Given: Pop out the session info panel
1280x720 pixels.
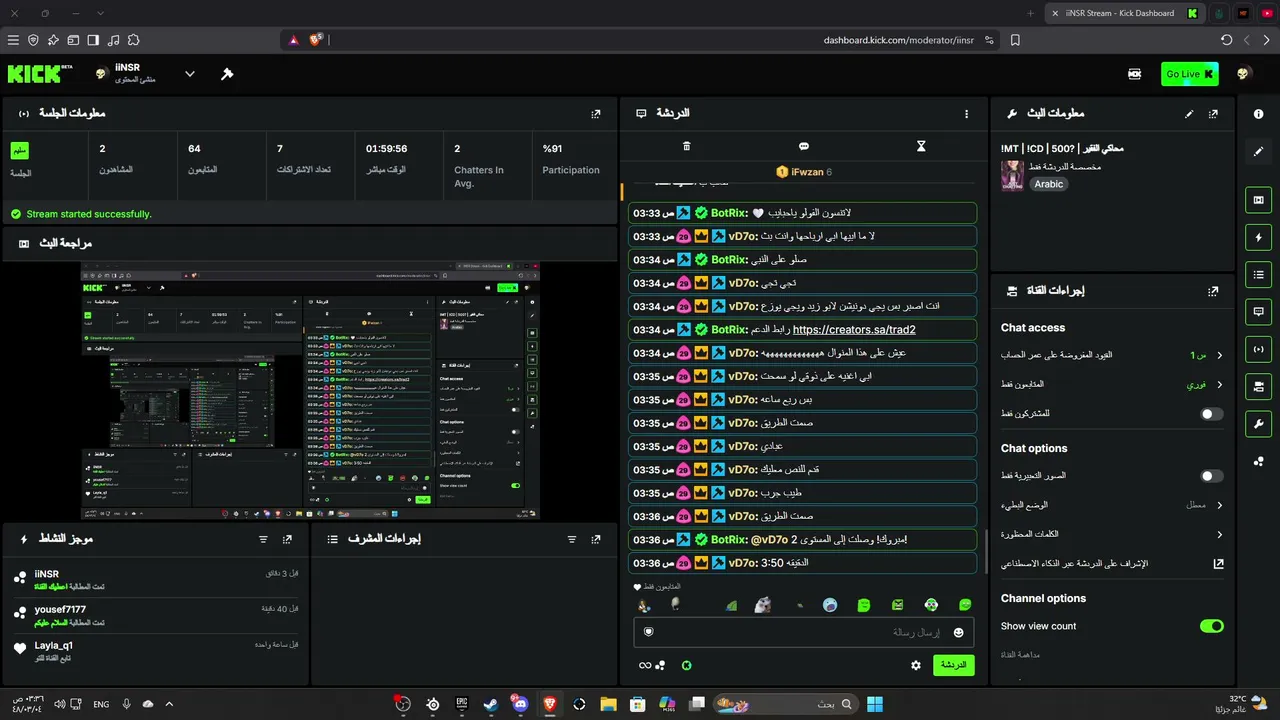Looking at the screenshot, I should point(596,114).
